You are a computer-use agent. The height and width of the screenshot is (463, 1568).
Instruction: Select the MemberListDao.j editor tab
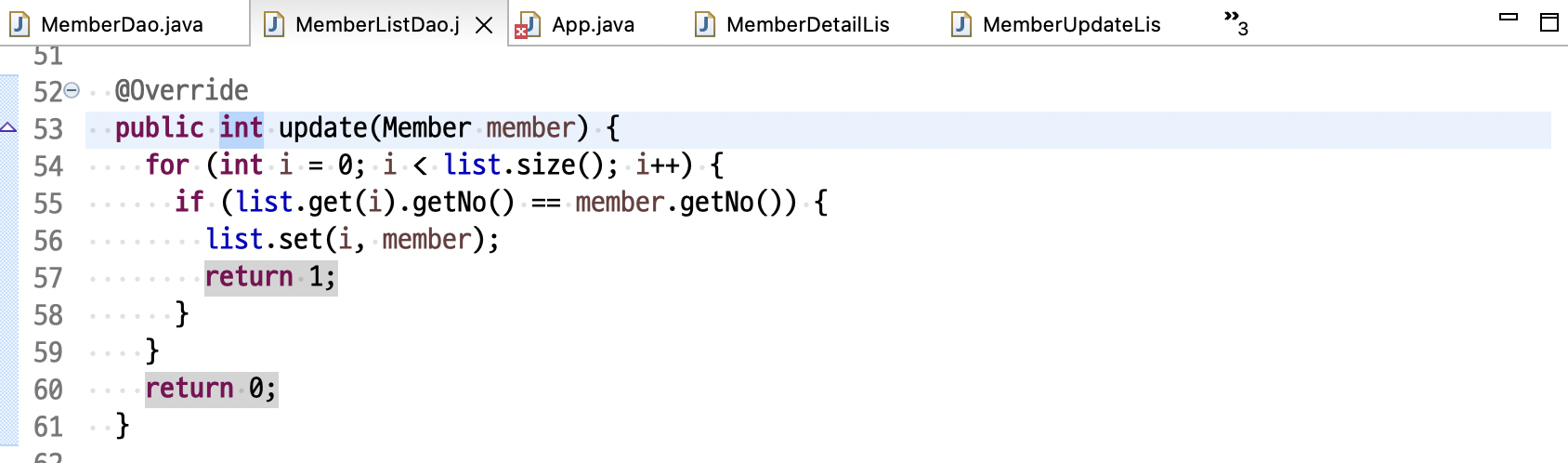377,24
